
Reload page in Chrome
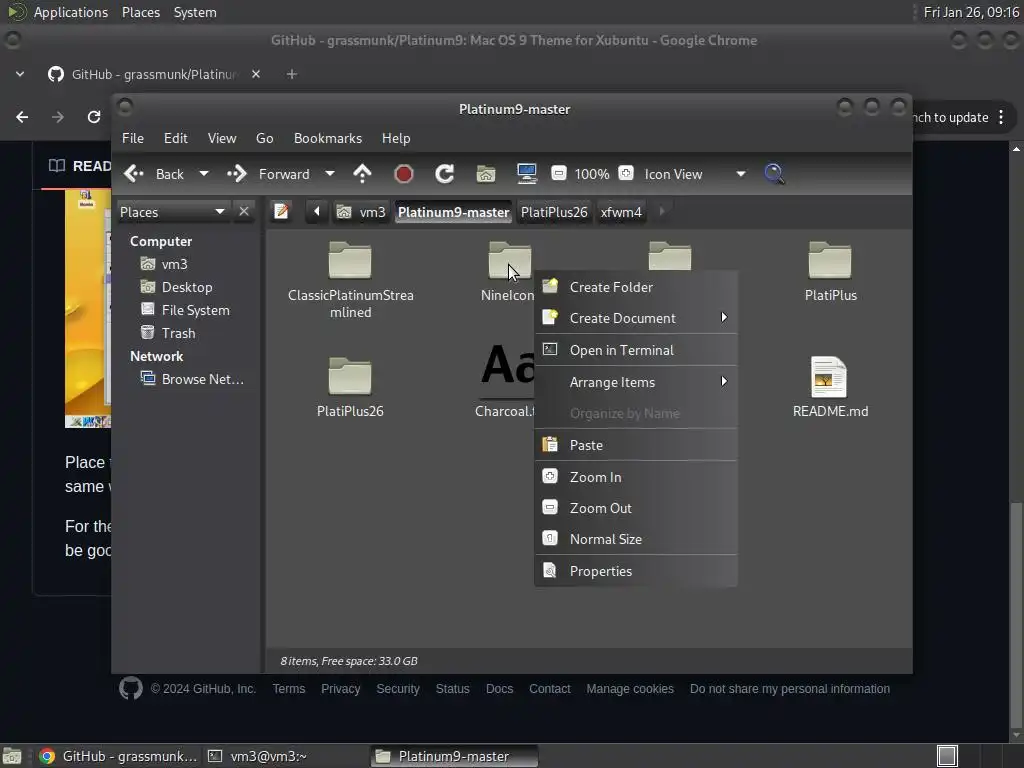point(93,117)
